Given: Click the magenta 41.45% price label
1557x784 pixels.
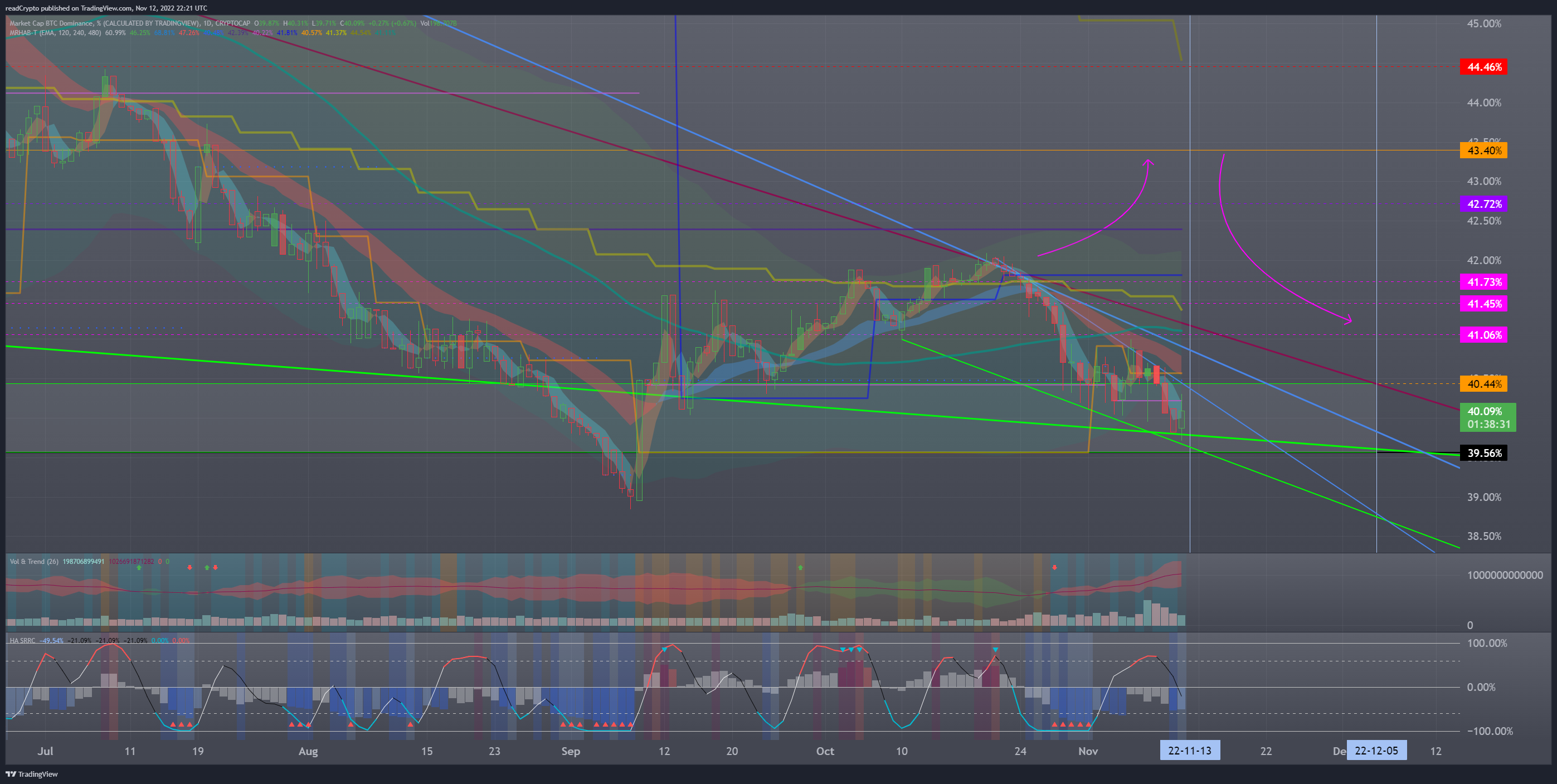Looking at the screenshot, I should tap(1483, 304).
